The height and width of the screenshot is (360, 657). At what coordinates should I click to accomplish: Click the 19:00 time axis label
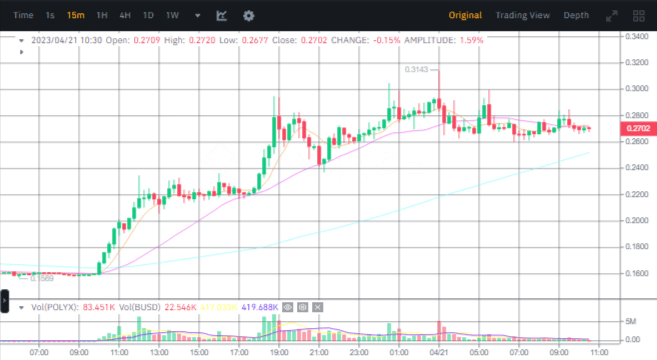(x=279, y=352)
